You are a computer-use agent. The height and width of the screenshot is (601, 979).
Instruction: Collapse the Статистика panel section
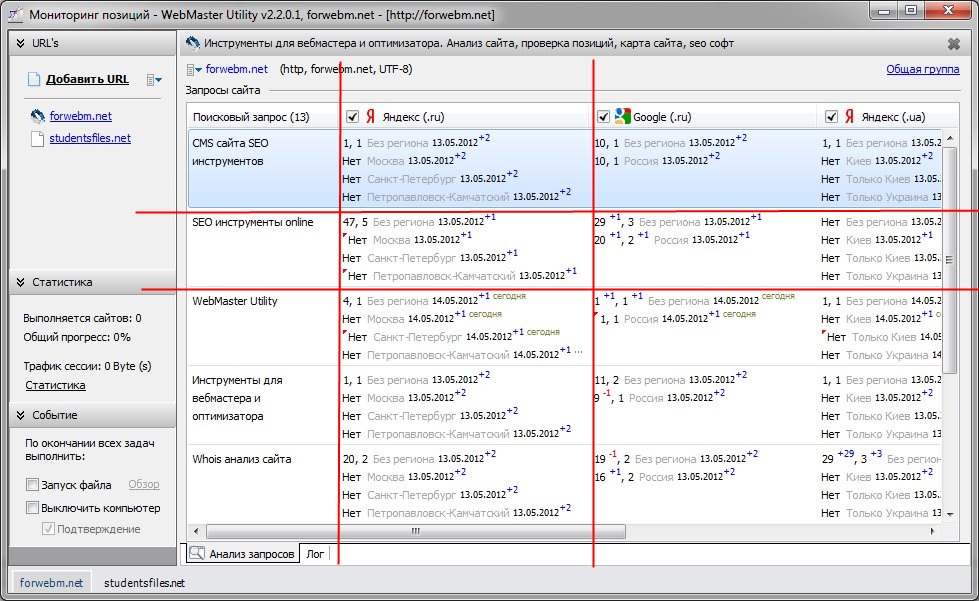point(20,283)
